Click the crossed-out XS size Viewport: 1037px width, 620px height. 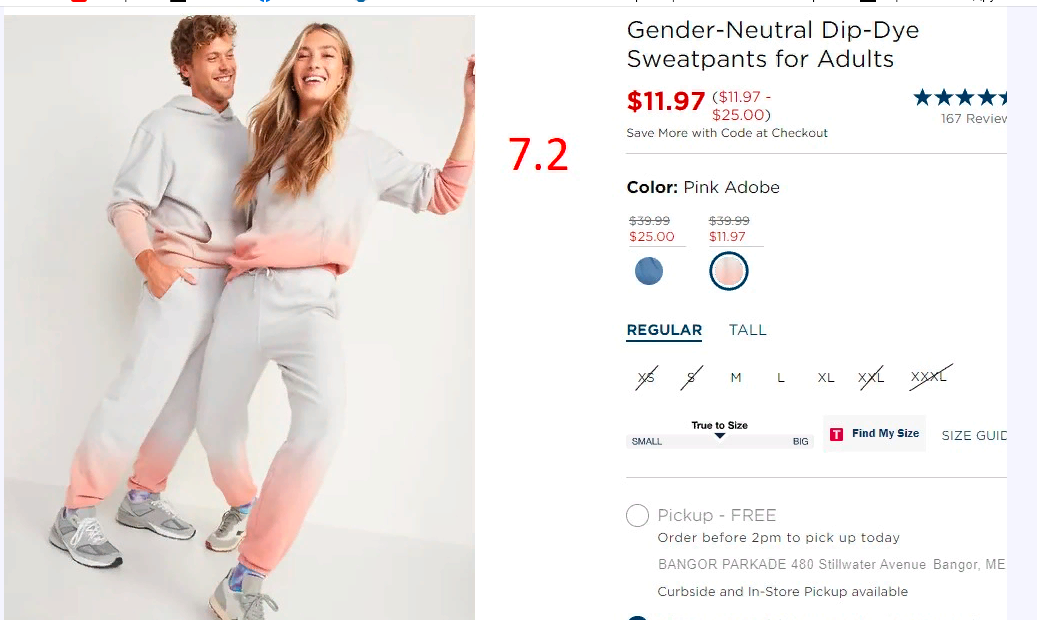click(646, 378)
